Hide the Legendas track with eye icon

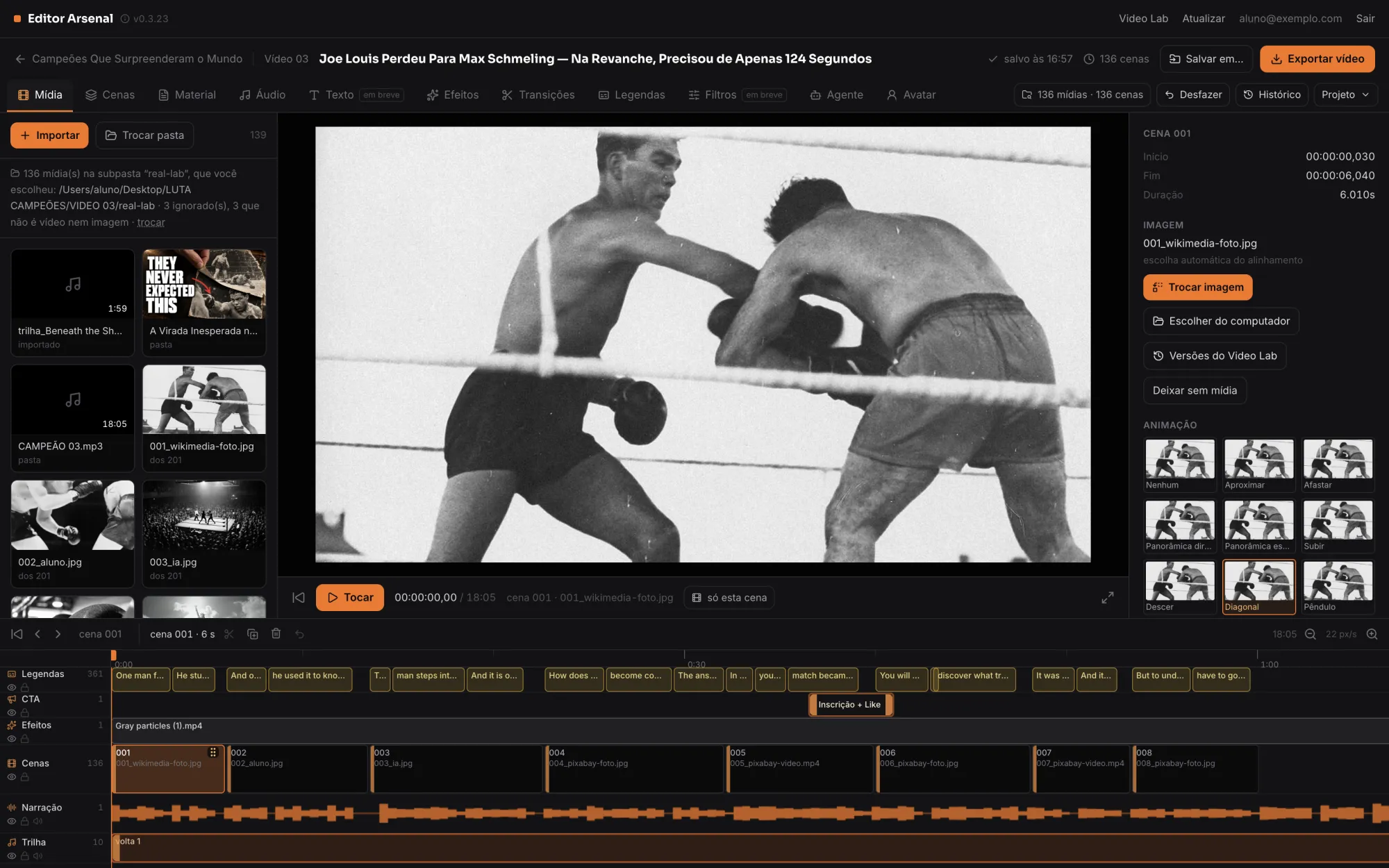[12, 687]
